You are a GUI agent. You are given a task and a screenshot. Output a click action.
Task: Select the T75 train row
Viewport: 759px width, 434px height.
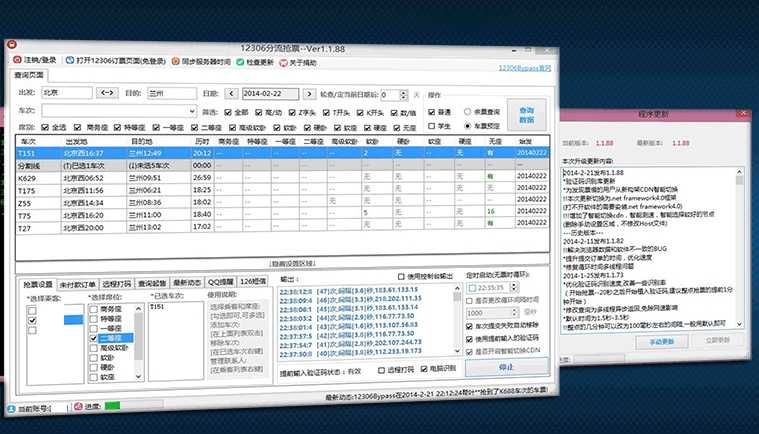283,214
